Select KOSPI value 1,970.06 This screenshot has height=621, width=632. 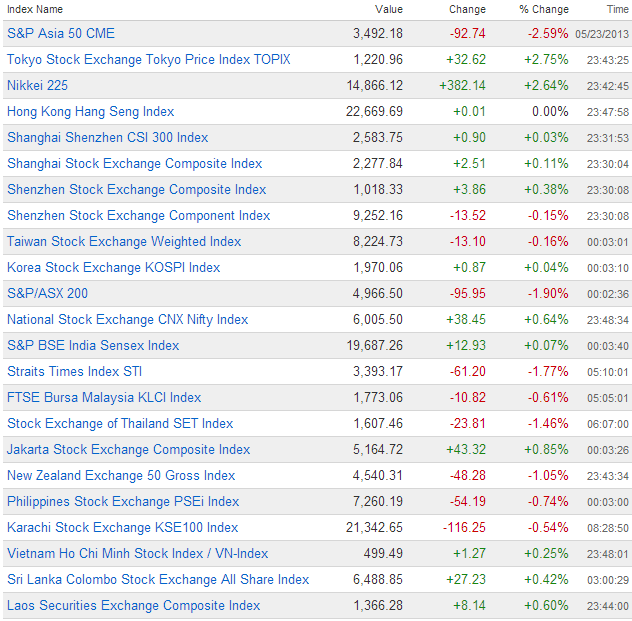378,268
